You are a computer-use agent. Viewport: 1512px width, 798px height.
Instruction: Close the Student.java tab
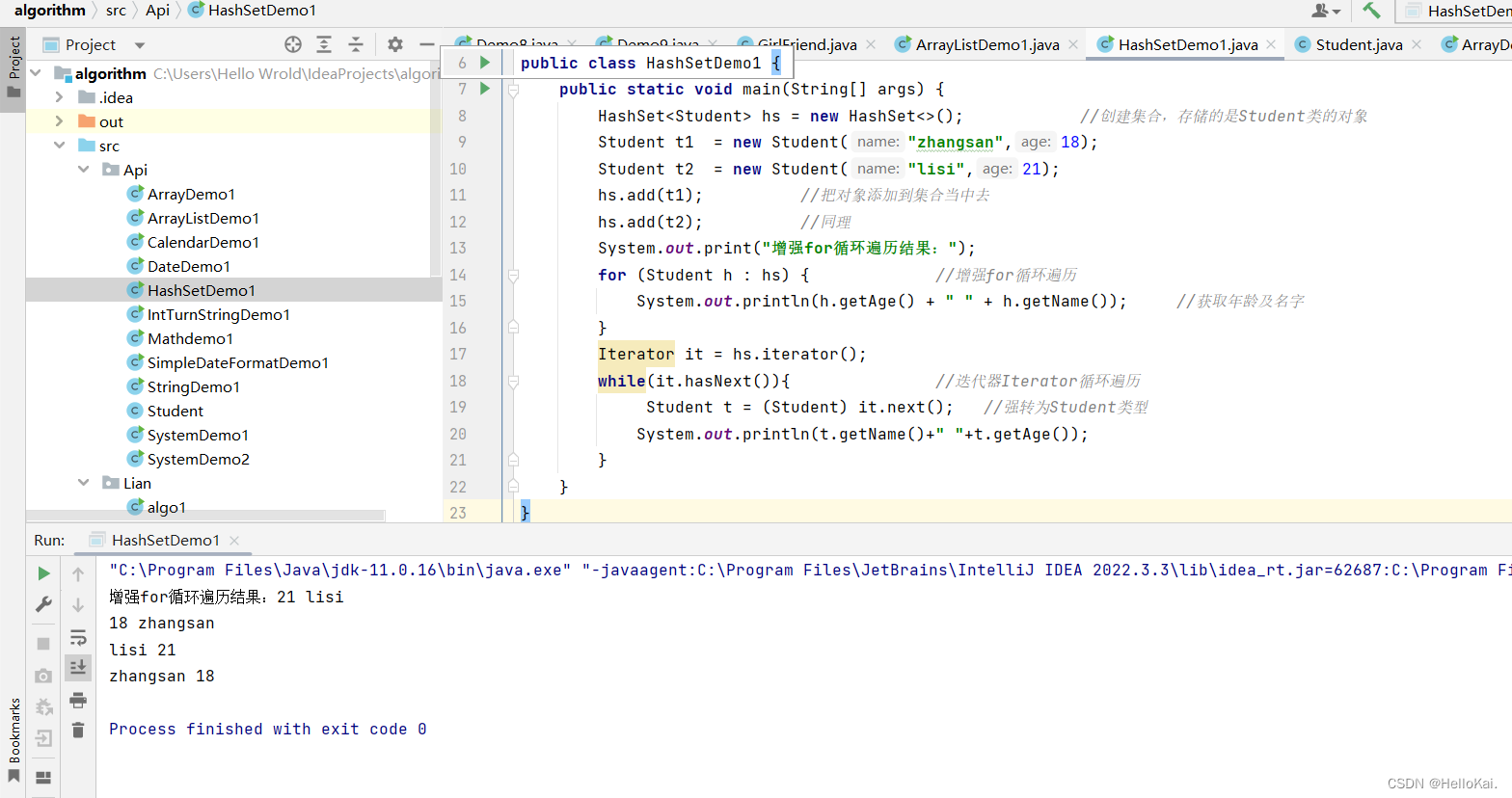(x=1416, y=44)
